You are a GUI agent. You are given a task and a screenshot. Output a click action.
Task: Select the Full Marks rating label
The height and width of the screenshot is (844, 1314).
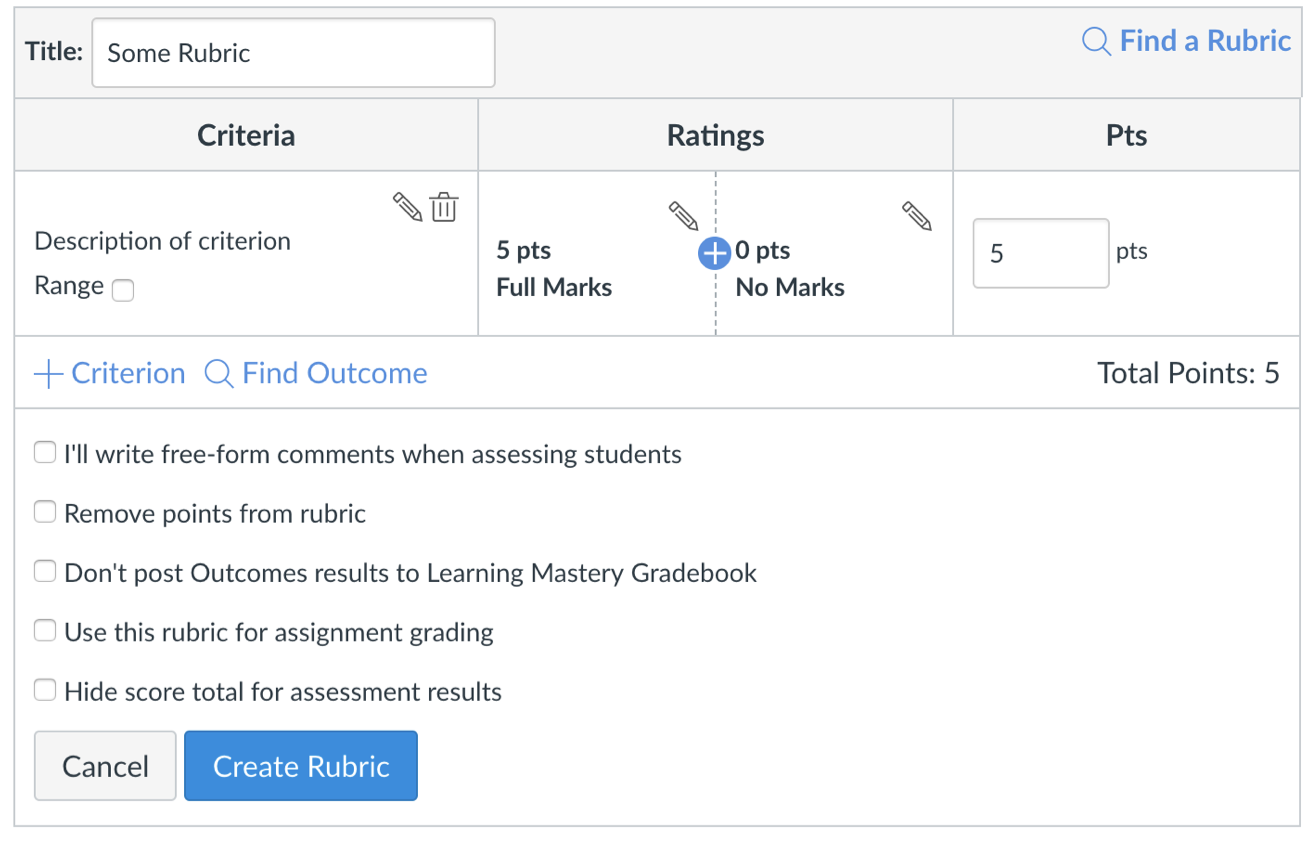pyautogui.click(x=554, y=287)
